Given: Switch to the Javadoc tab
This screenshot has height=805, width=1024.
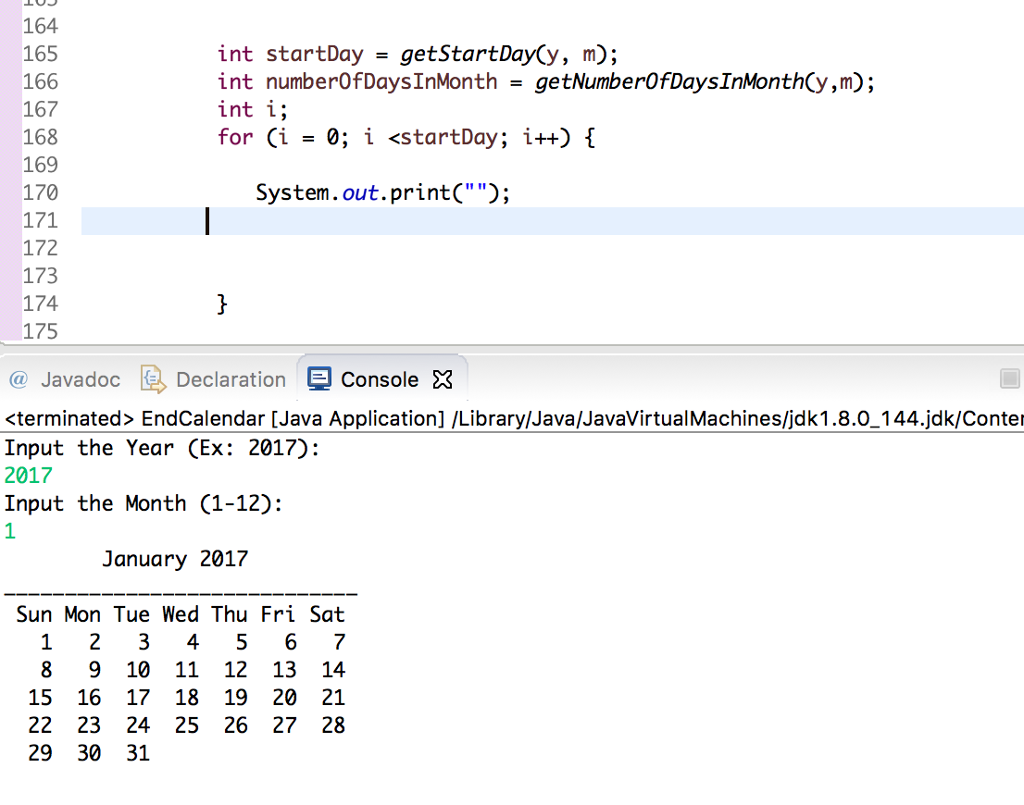Looking at the screenshot, I should 65,379.
